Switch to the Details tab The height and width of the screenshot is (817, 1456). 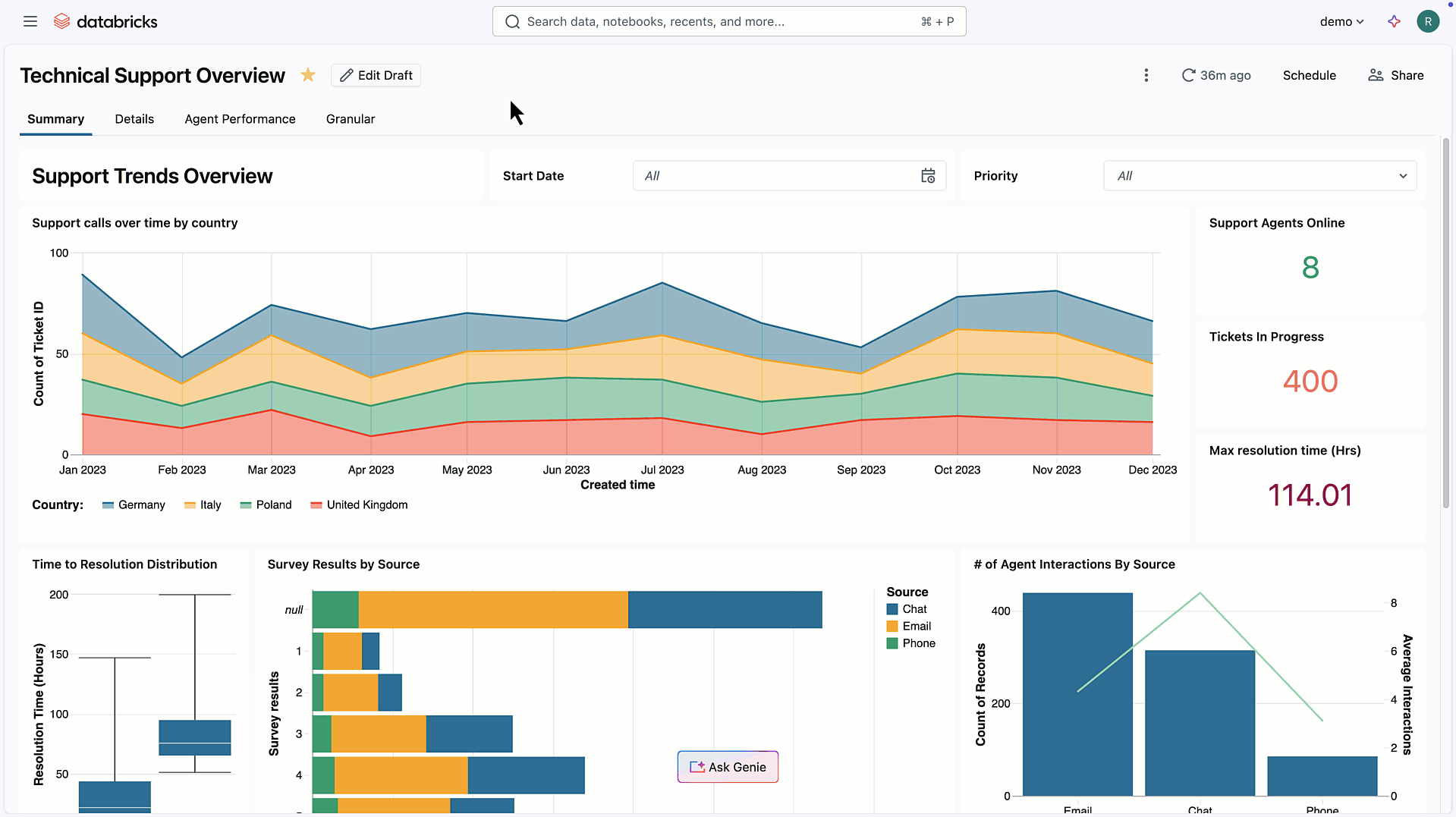(134, 119)
